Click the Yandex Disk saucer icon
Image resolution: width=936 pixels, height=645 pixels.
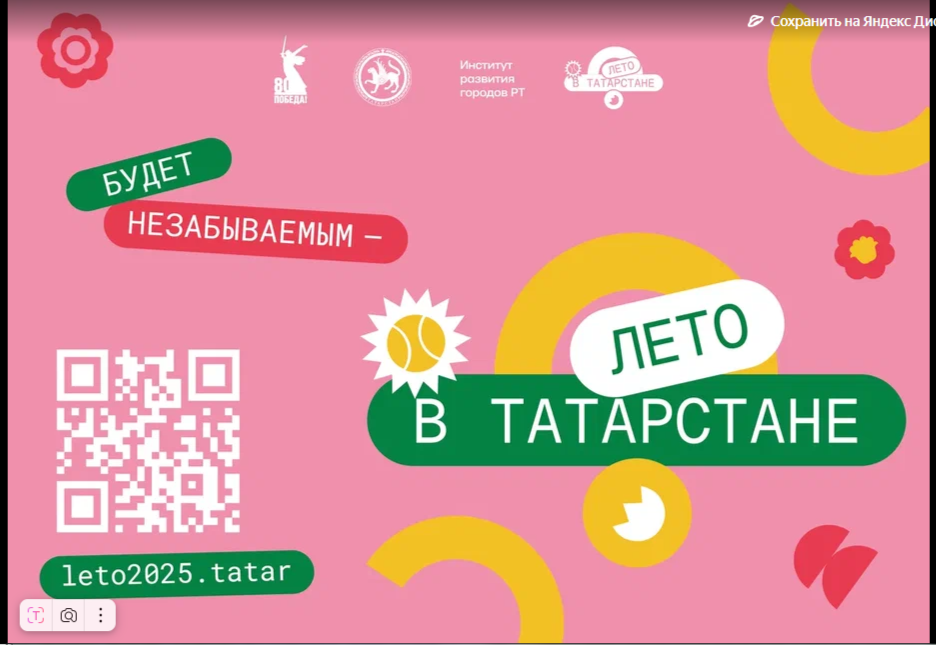(756, 21)
